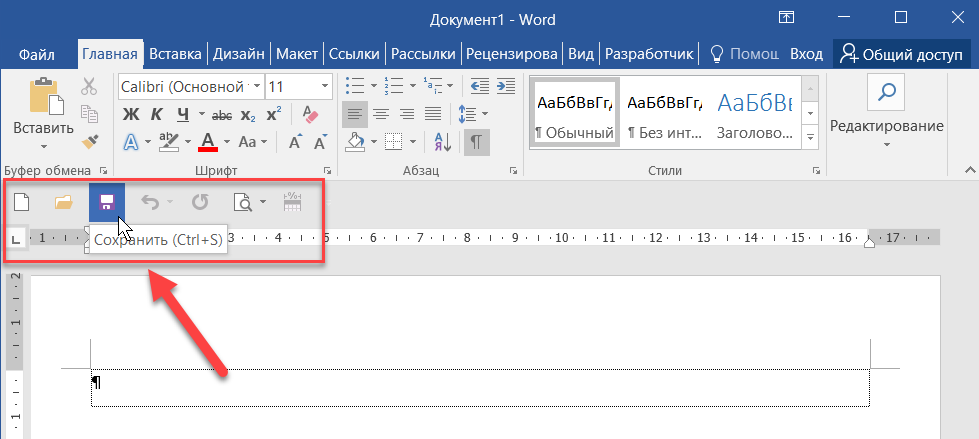
Task: Create new blank document icon
Action: pos(22,202)
